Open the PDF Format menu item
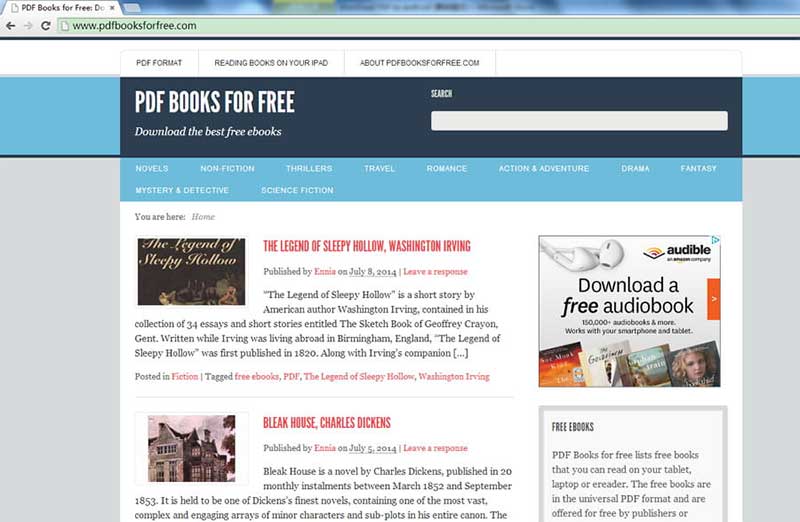 [x=159, y=63]
